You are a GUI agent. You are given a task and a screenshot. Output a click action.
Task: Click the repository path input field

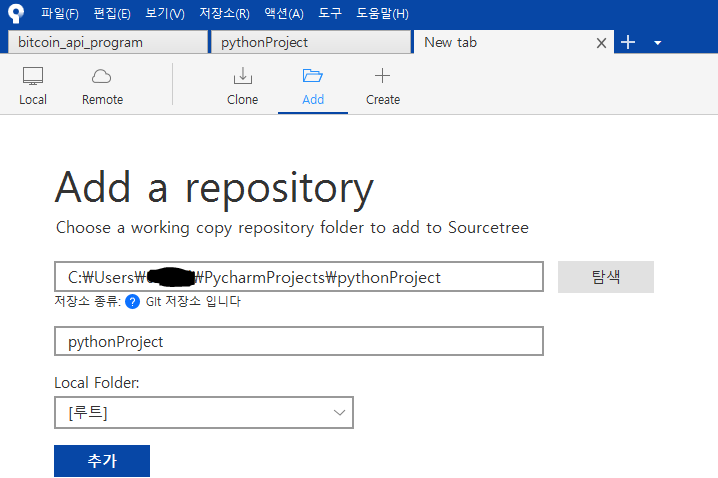pyautogui.click(x=299, y=277)
